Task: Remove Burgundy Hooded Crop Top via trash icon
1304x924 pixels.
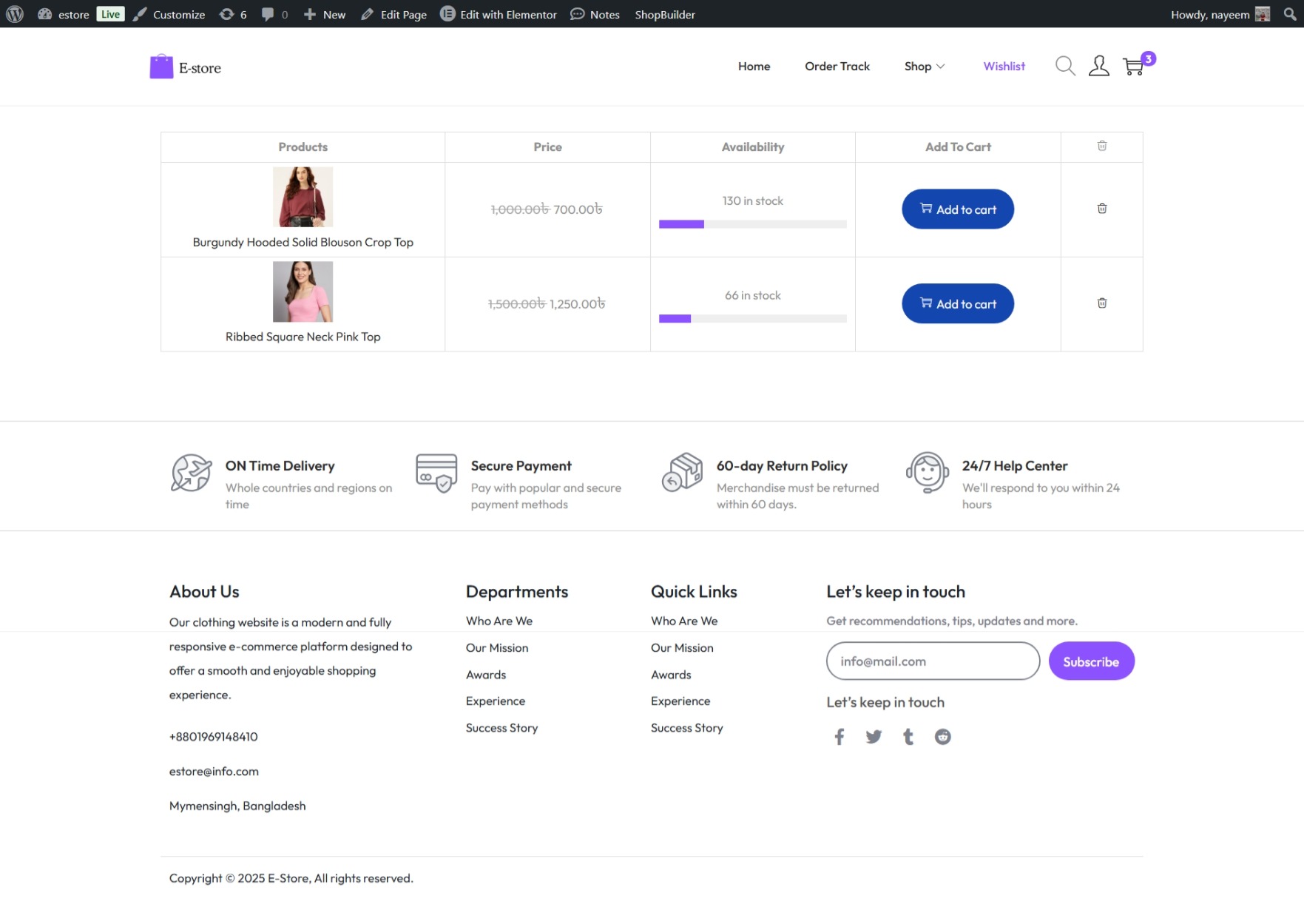Action: pos(1102,209)
